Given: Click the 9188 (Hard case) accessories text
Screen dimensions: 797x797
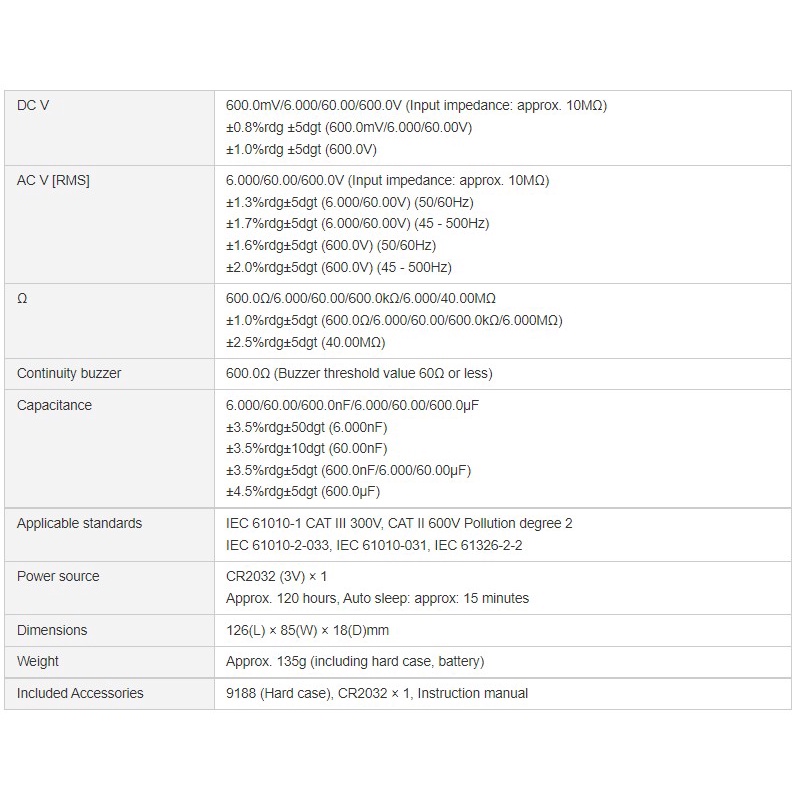Looking at the screenshot, I should [x=279, y=693].
